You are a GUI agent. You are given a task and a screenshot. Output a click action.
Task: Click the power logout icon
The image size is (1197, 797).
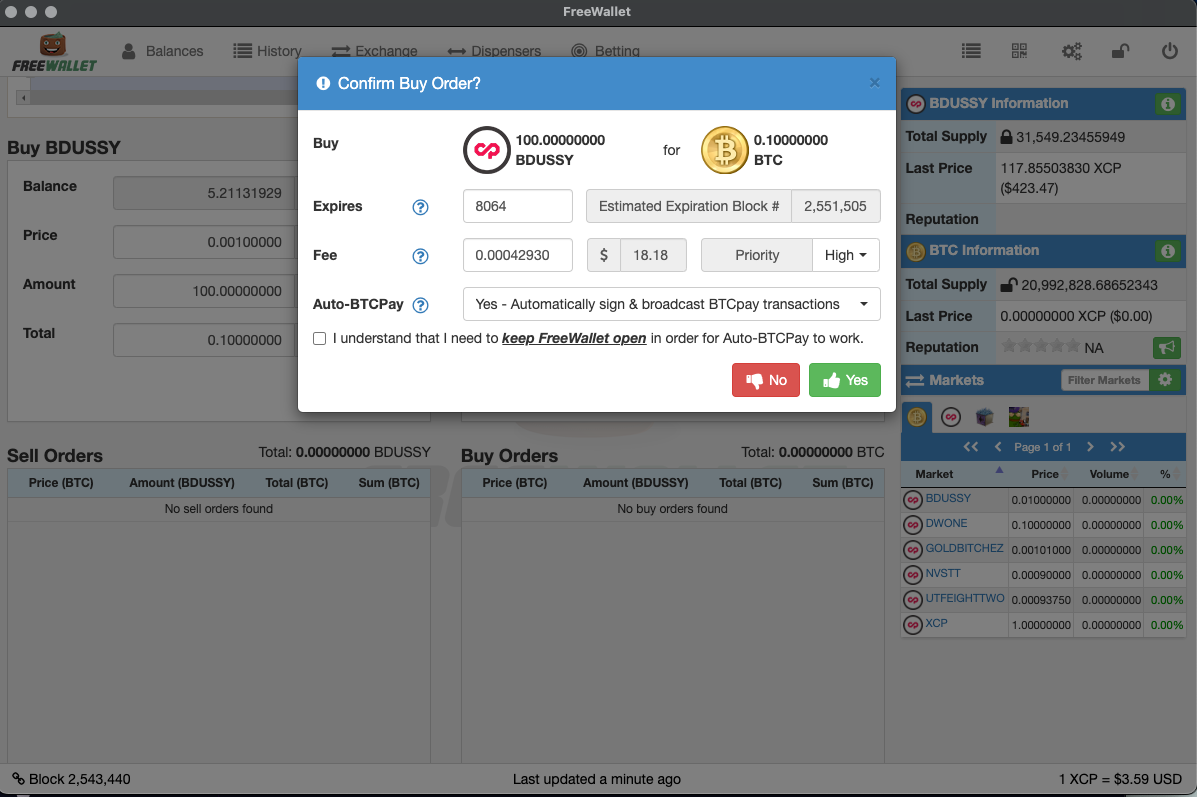tap(1170, 51)
